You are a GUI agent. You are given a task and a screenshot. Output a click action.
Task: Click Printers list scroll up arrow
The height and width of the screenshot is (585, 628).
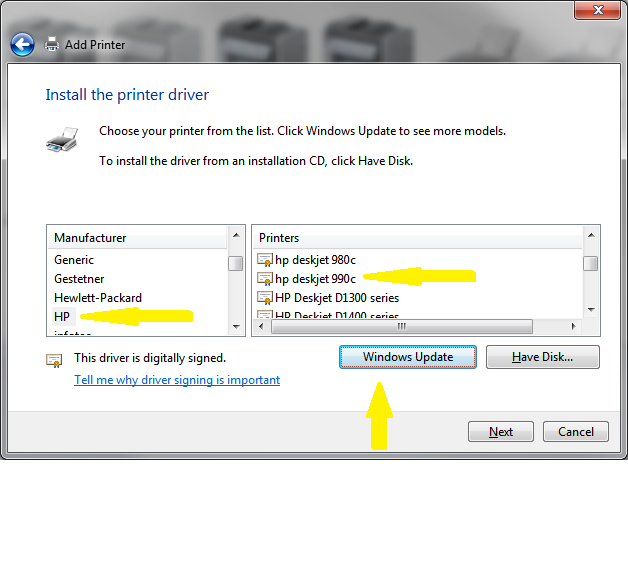[x=591, y=235]
